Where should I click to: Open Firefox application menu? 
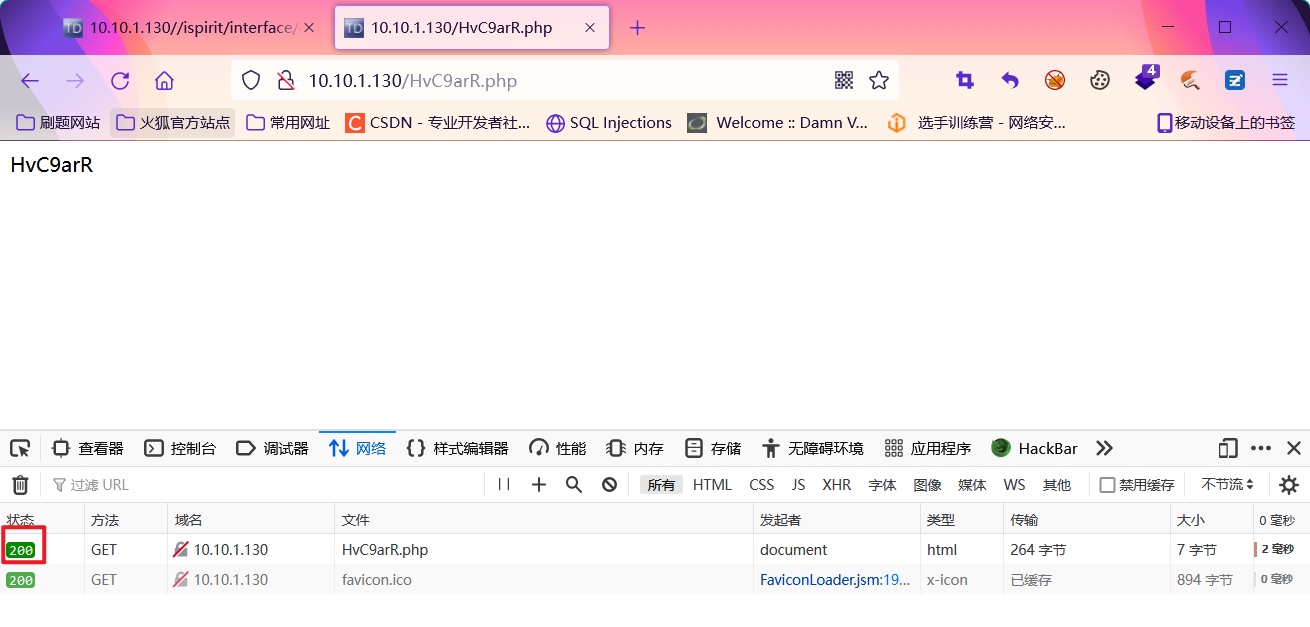[x=1280, y=81]
